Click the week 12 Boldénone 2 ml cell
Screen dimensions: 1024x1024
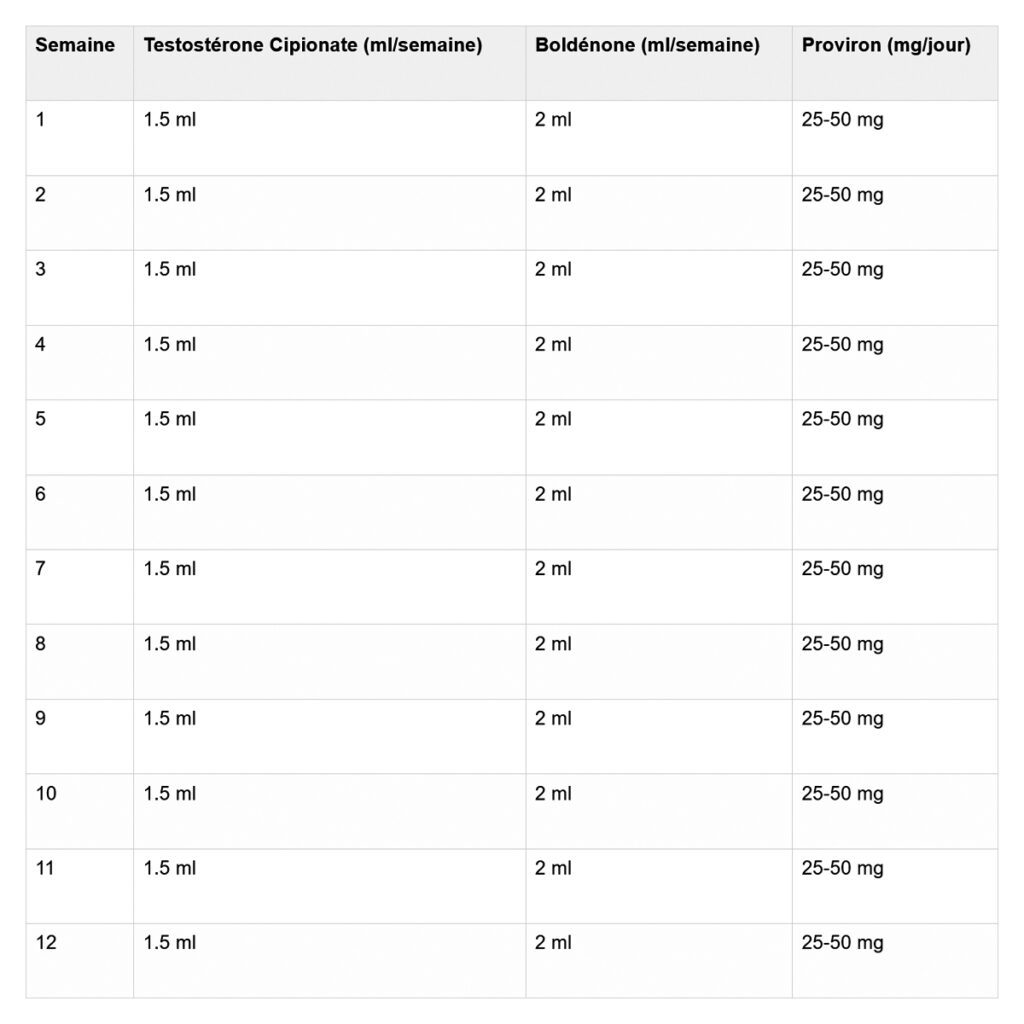pos(553,943)
